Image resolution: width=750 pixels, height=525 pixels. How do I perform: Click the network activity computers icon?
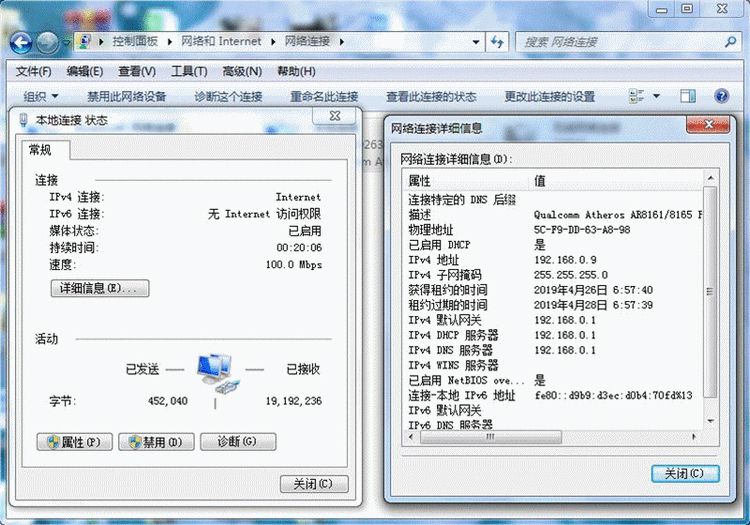[x=217, y=373]
